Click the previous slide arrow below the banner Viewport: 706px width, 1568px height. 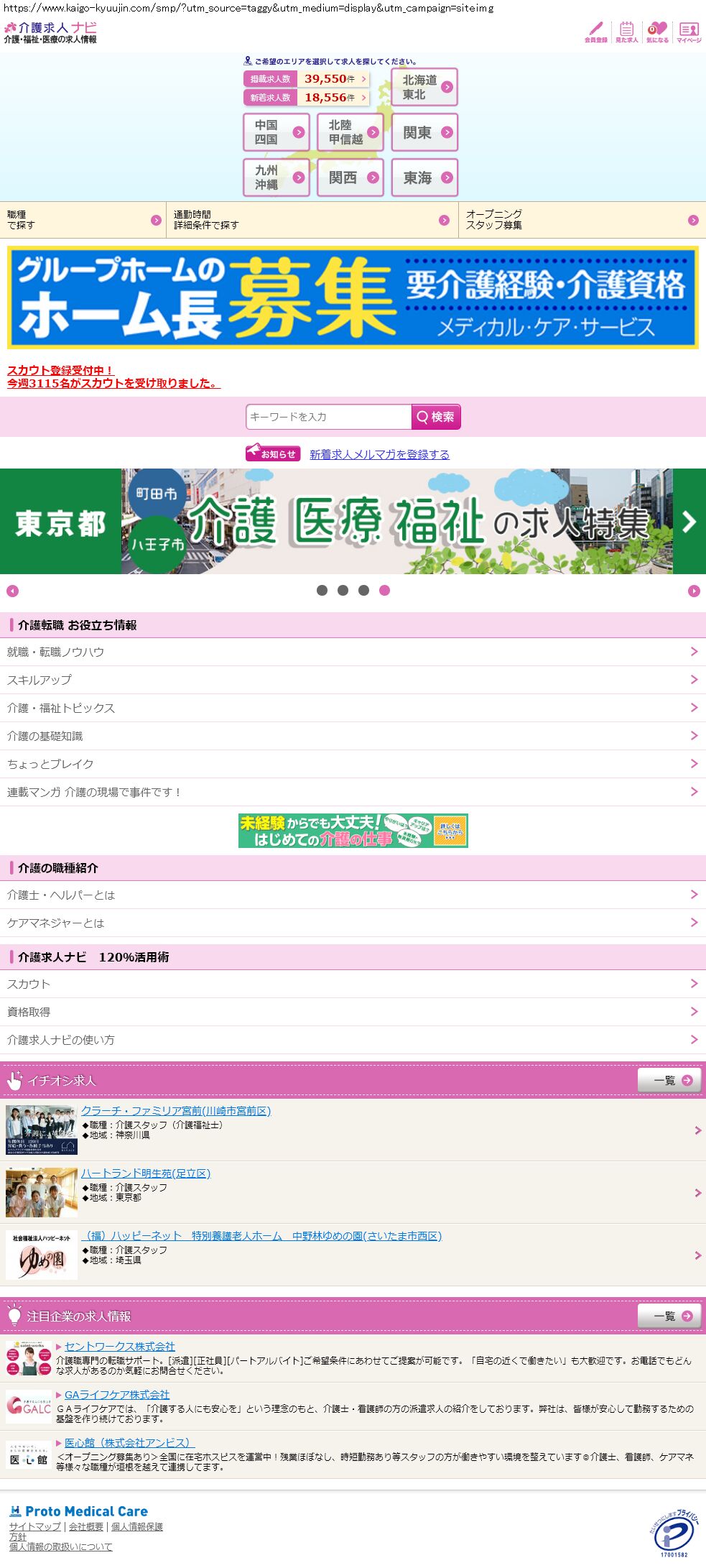coord(12,591)
